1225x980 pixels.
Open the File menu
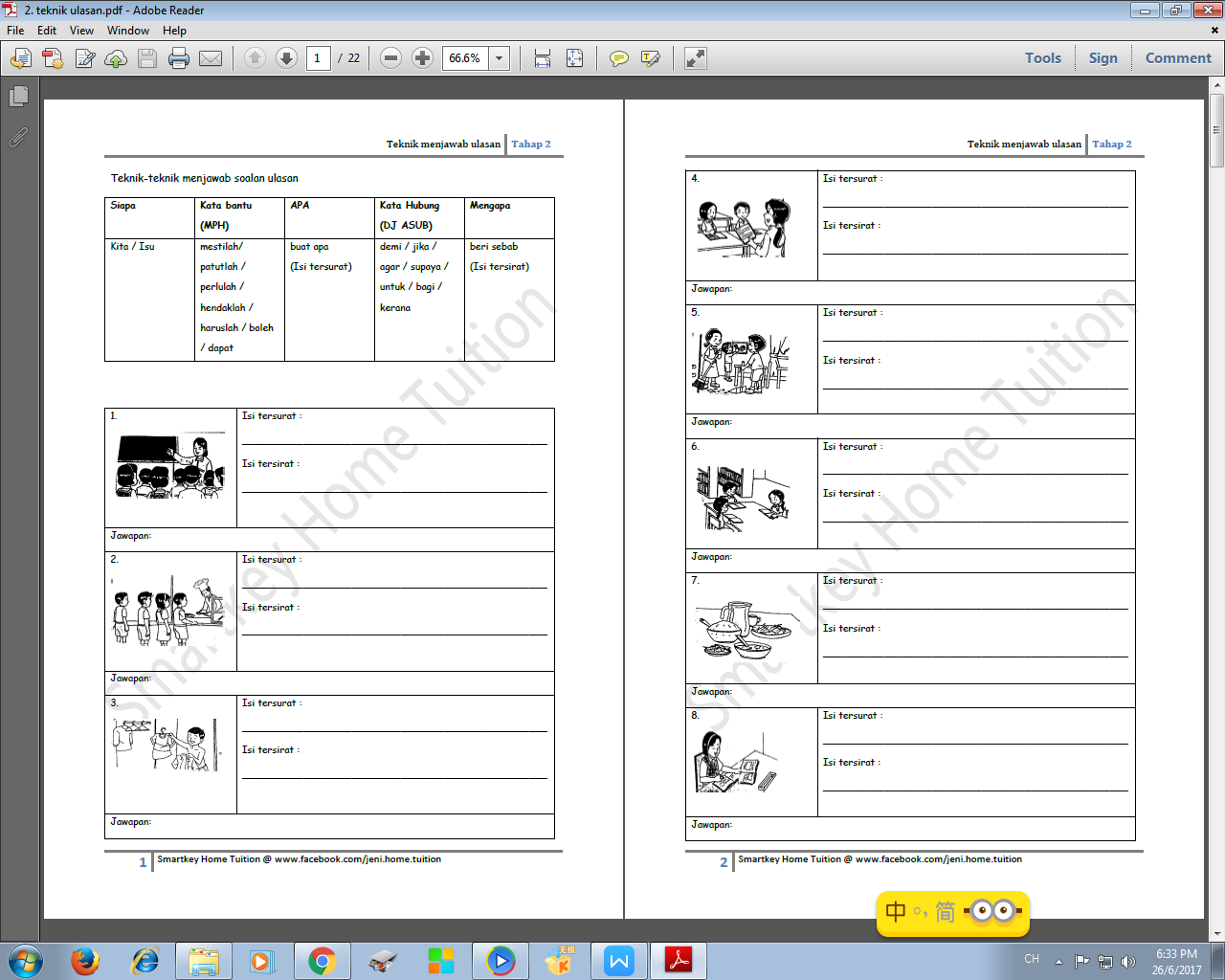(x=15, y=31)
